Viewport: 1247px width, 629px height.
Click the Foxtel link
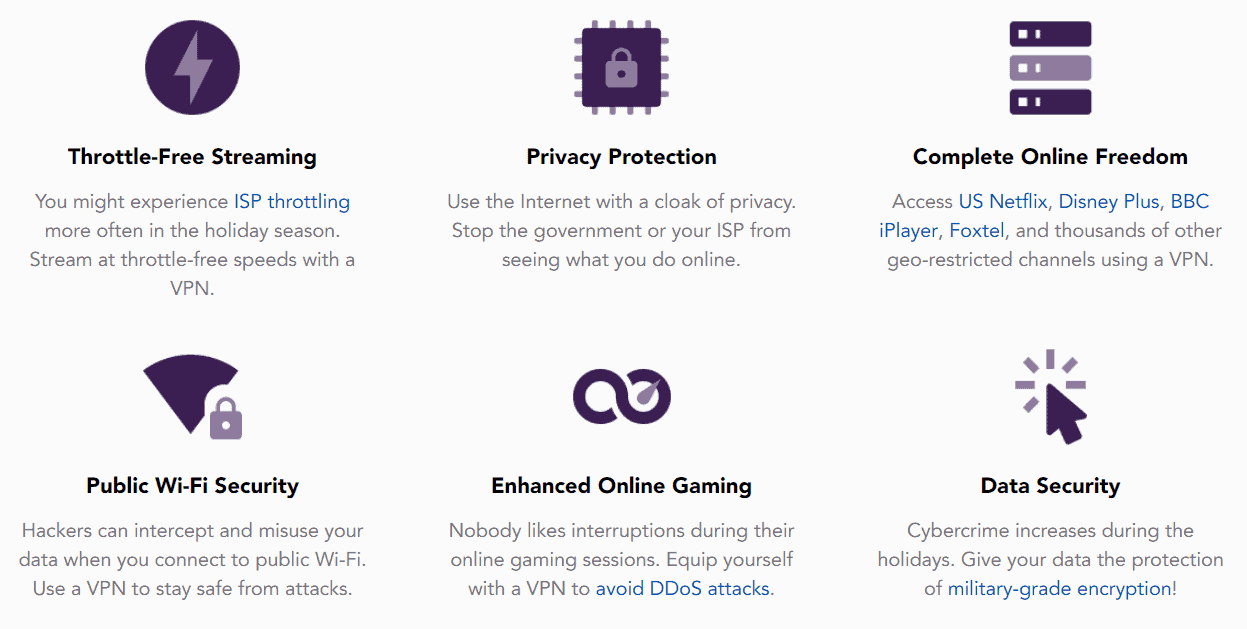979,230
